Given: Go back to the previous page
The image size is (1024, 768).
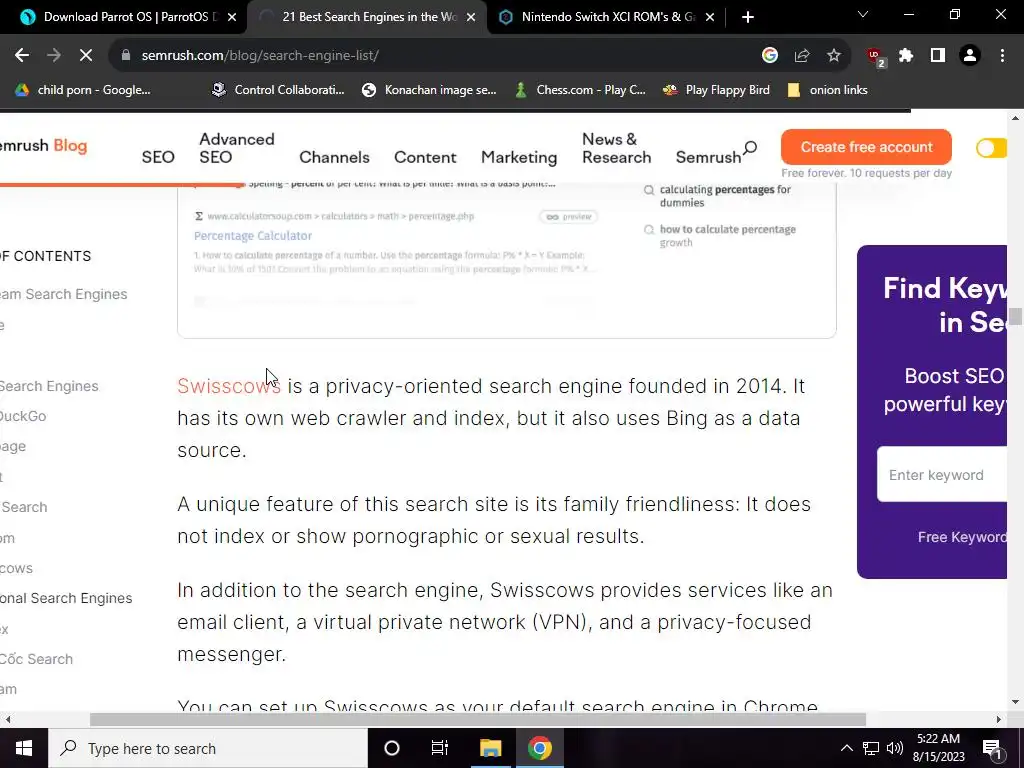Looking at the screenshot, I should [x=22, y=56].
